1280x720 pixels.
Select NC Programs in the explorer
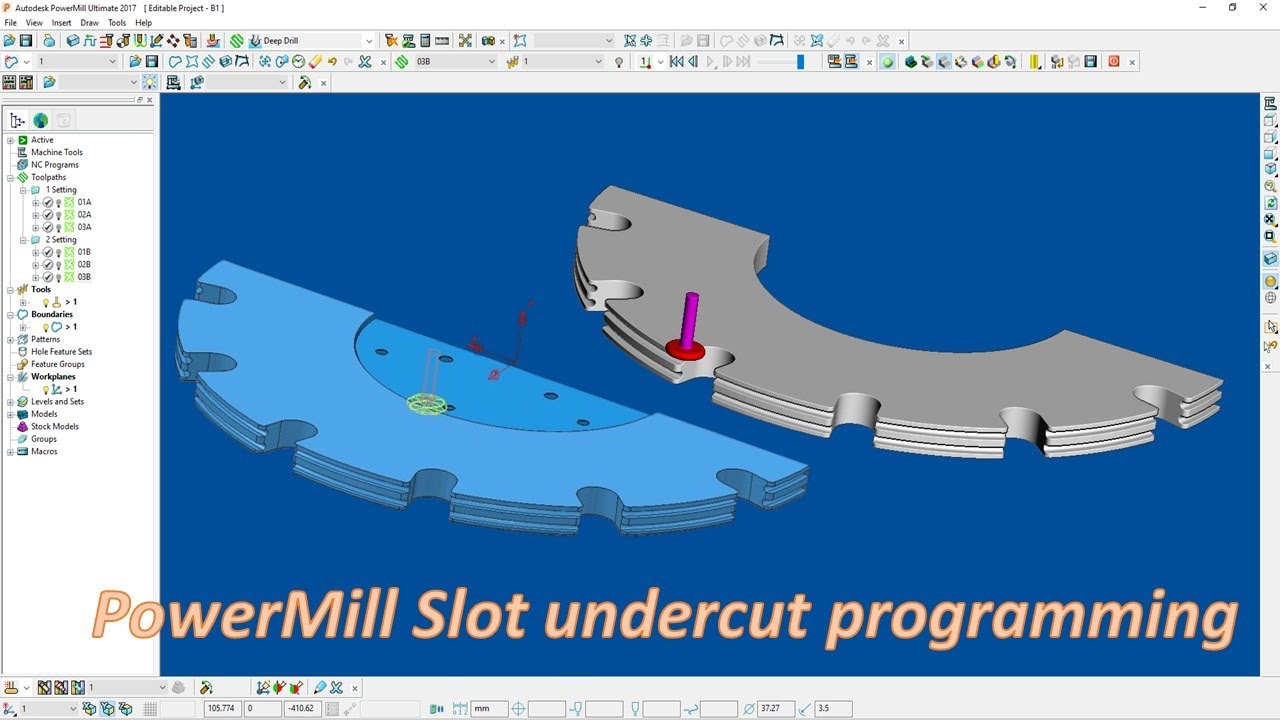[x=54, y=165]
